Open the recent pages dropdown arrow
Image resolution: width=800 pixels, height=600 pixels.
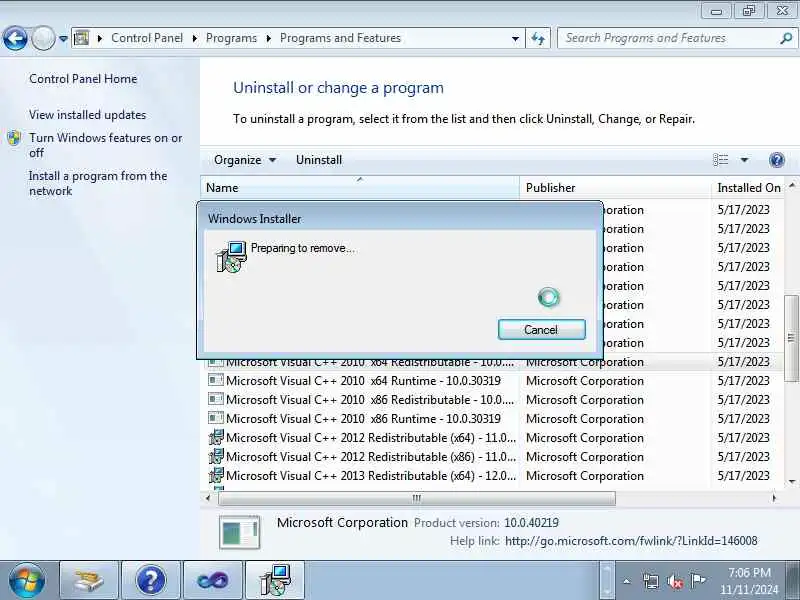point(63,38)
